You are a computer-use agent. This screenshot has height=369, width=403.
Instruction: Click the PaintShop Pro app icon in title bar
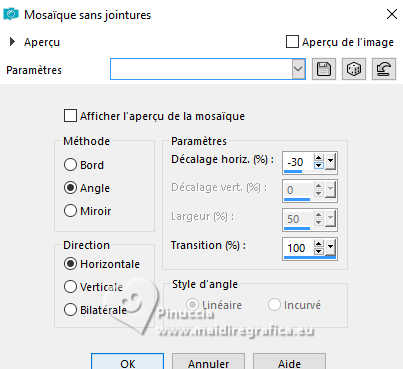(x=11, y=14)
